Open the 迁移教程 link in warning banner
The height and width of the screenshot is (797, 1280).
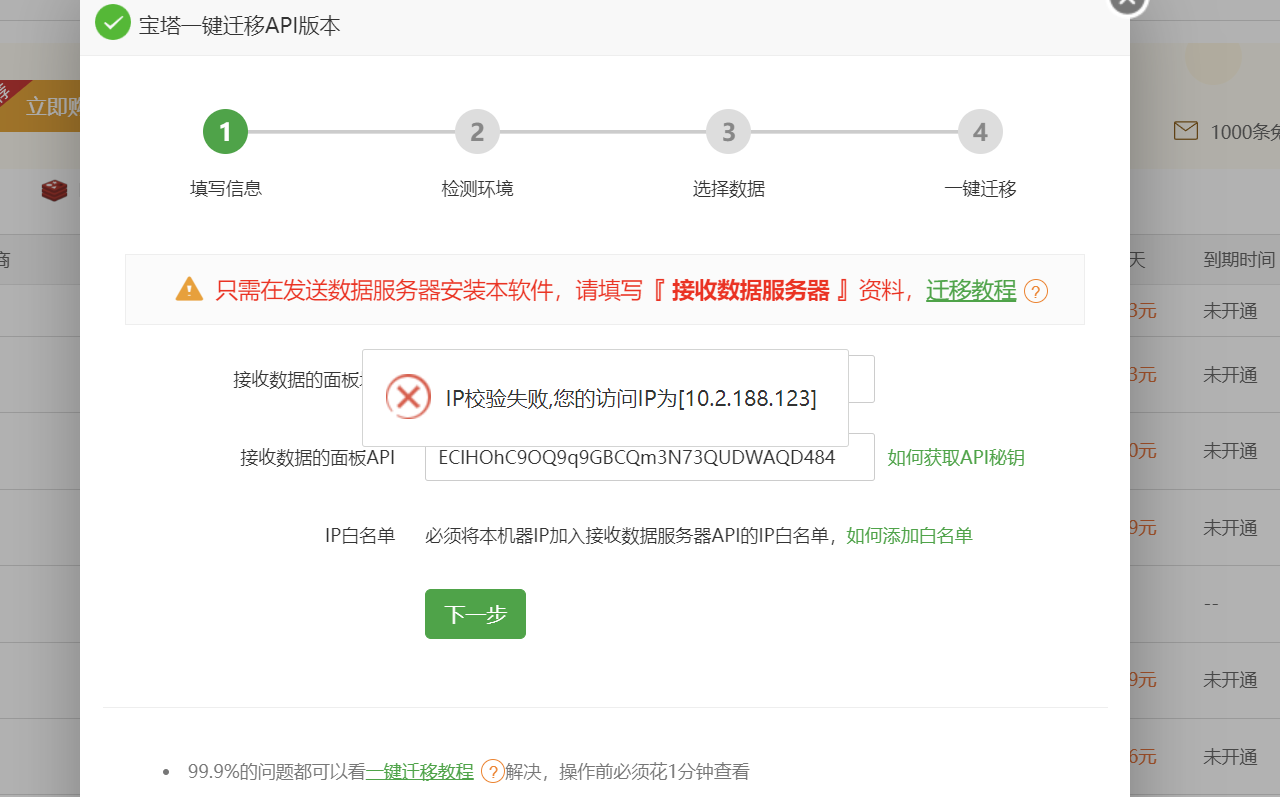pos(971,290)
